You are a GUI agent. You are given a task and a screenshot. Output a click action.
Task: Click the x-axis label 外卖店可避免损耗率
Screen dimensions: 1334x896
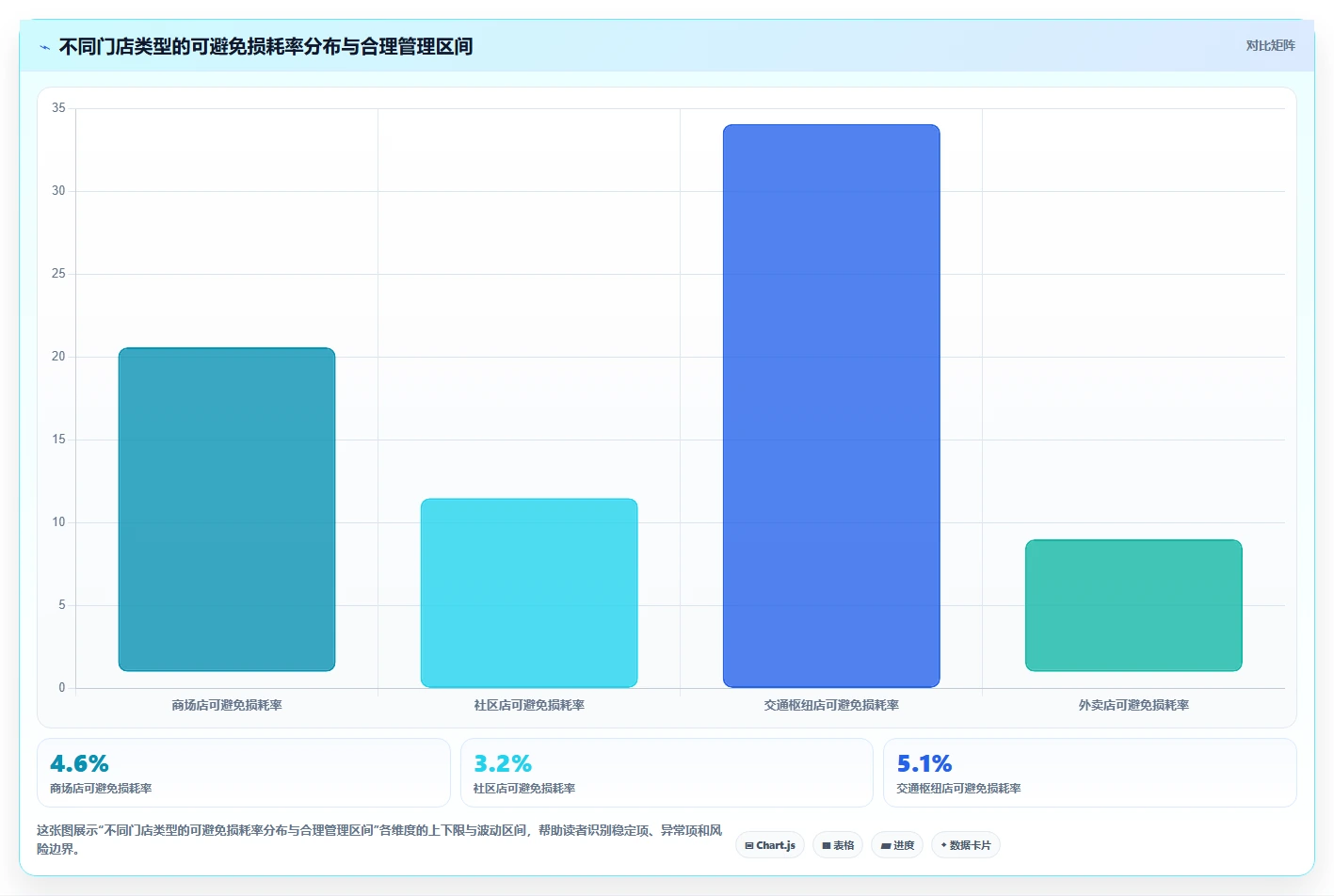(x=1133, y=705)
